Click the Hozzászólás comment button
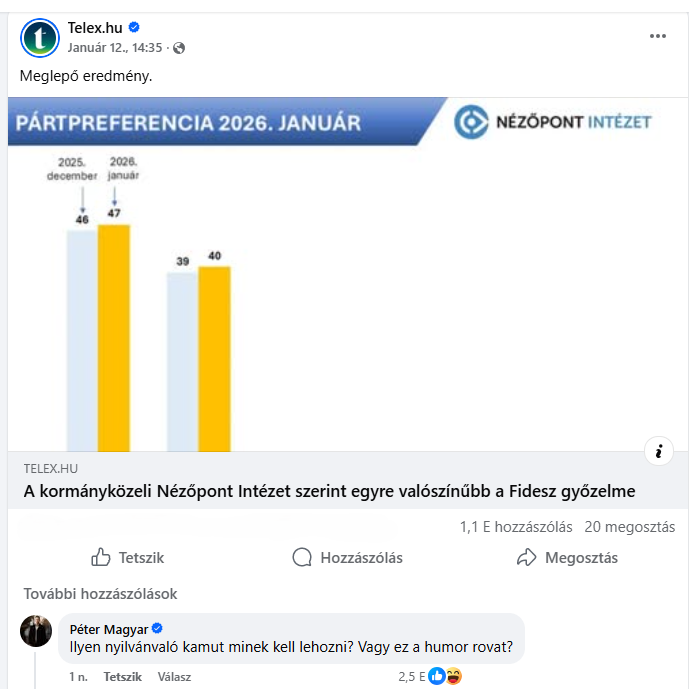 pos(347,558)
